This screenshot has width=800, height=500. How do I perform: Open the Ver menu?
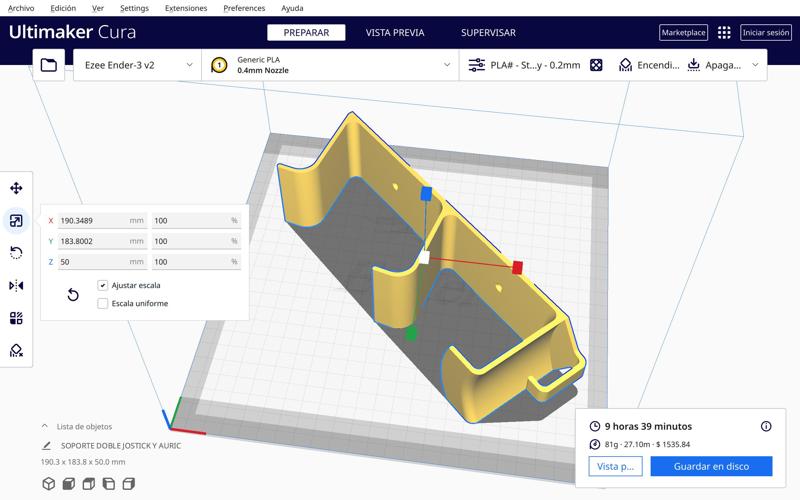pos(97,8)
